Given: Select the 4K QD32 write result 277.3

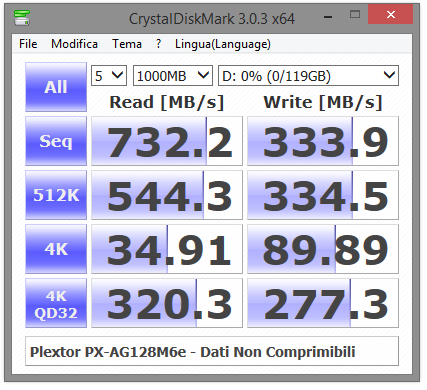Looking at the screenshot, I should click(323, 303).
